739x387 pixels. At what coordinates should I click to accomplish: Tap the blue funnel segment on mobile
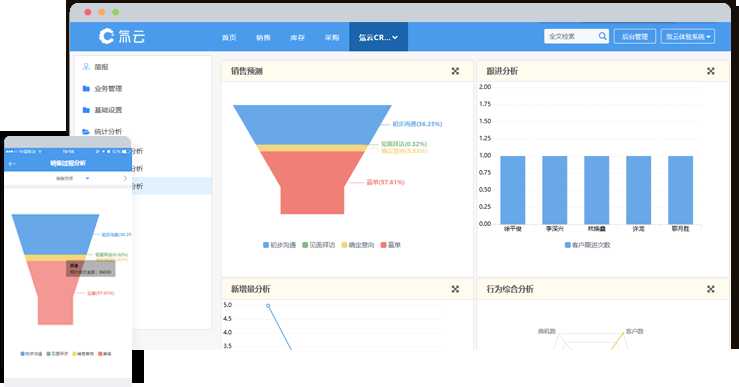[x=55, y=234]
